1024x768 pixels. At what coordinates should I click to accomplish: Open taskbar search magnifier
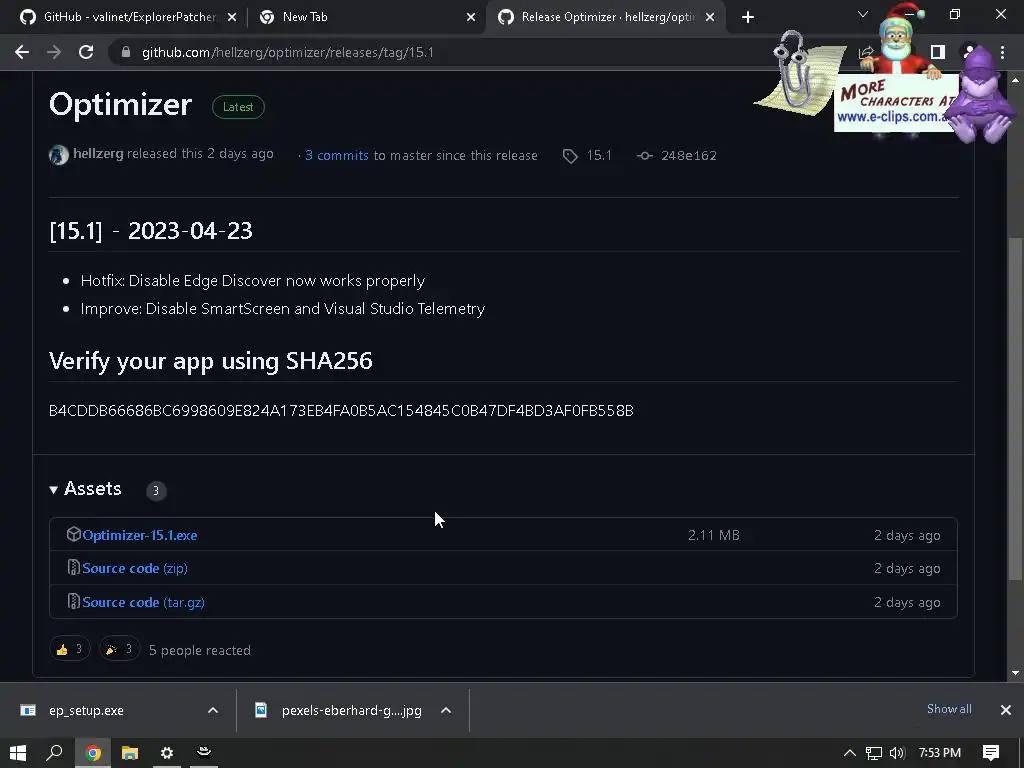pyautogui.click(x=54, y=753)
